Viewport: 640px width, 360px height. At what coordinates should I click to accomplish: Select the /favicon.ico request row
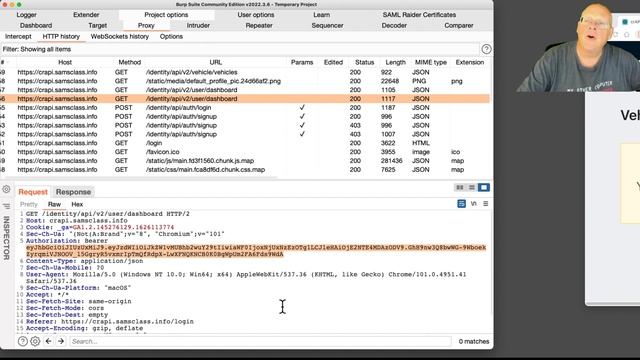coord(245,152)
